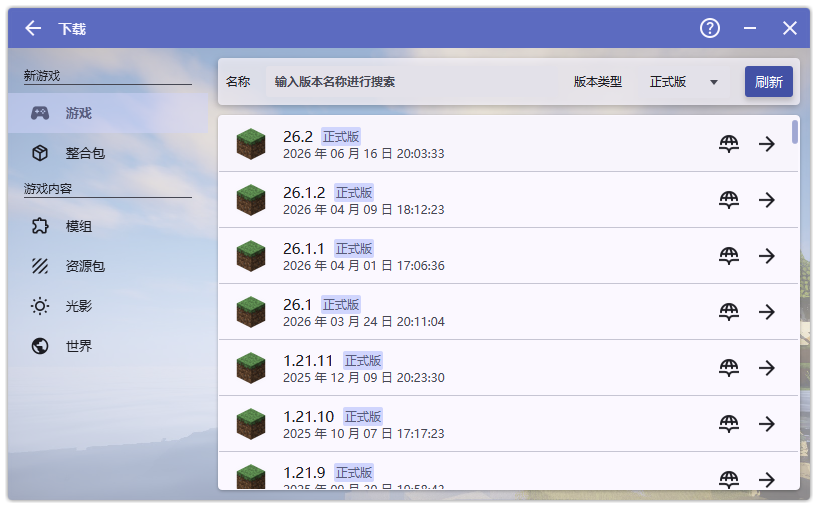Open the 版本类型 dropdown showing 正式版
The height and width of the screenshot is (509, 819).
click(684, 82)
